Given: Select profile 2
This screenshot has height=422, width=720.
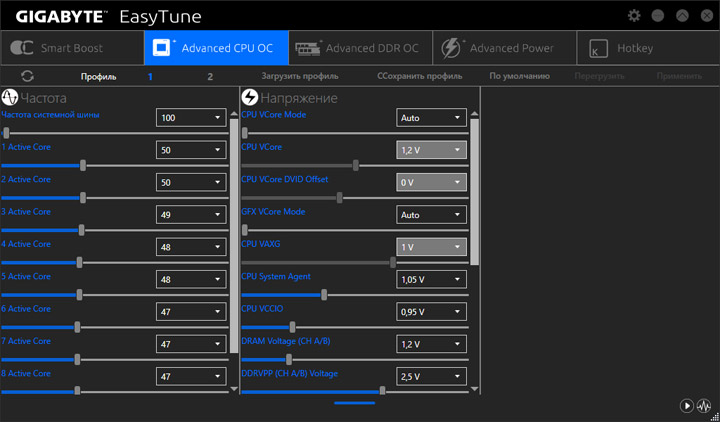Looking at the screenshot, I should [210, 76].
